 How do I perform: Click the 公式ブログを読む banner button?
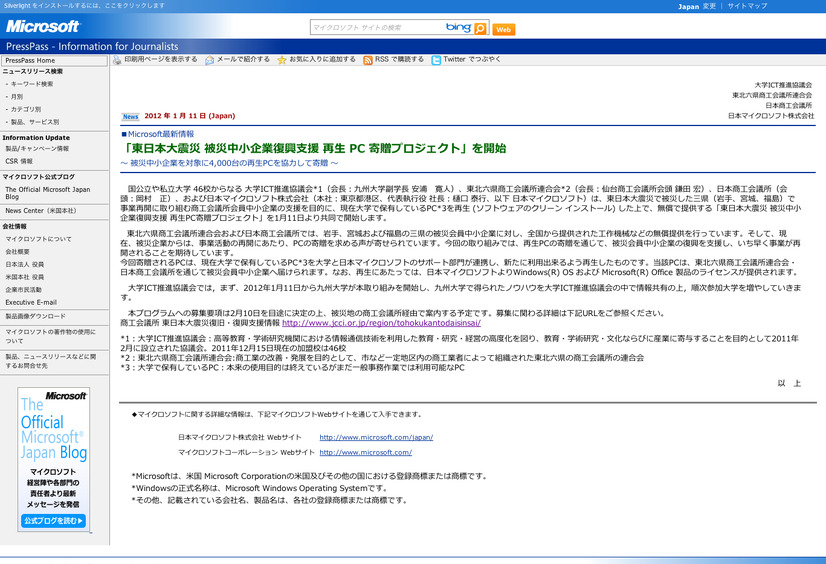pyautogui.click(x=53, y=521)
